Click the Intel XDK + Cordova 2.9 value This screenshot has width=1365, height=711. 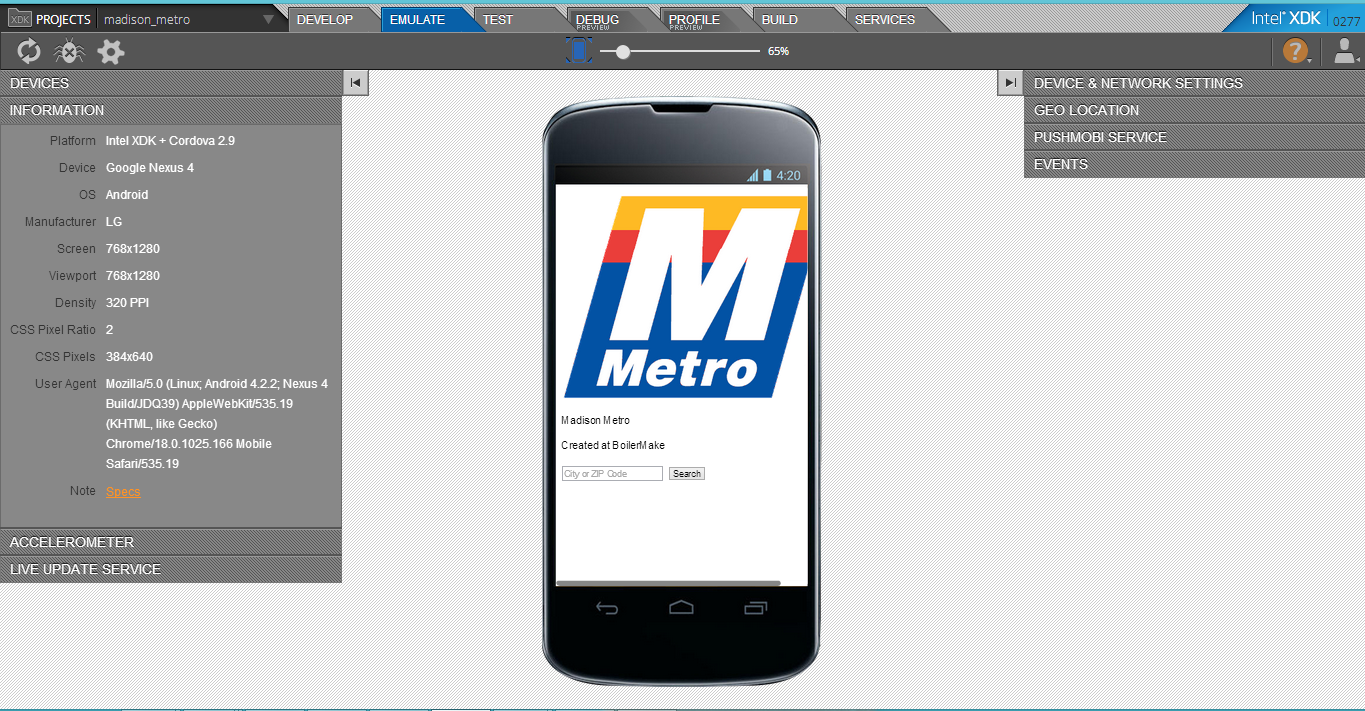point(170,141)
